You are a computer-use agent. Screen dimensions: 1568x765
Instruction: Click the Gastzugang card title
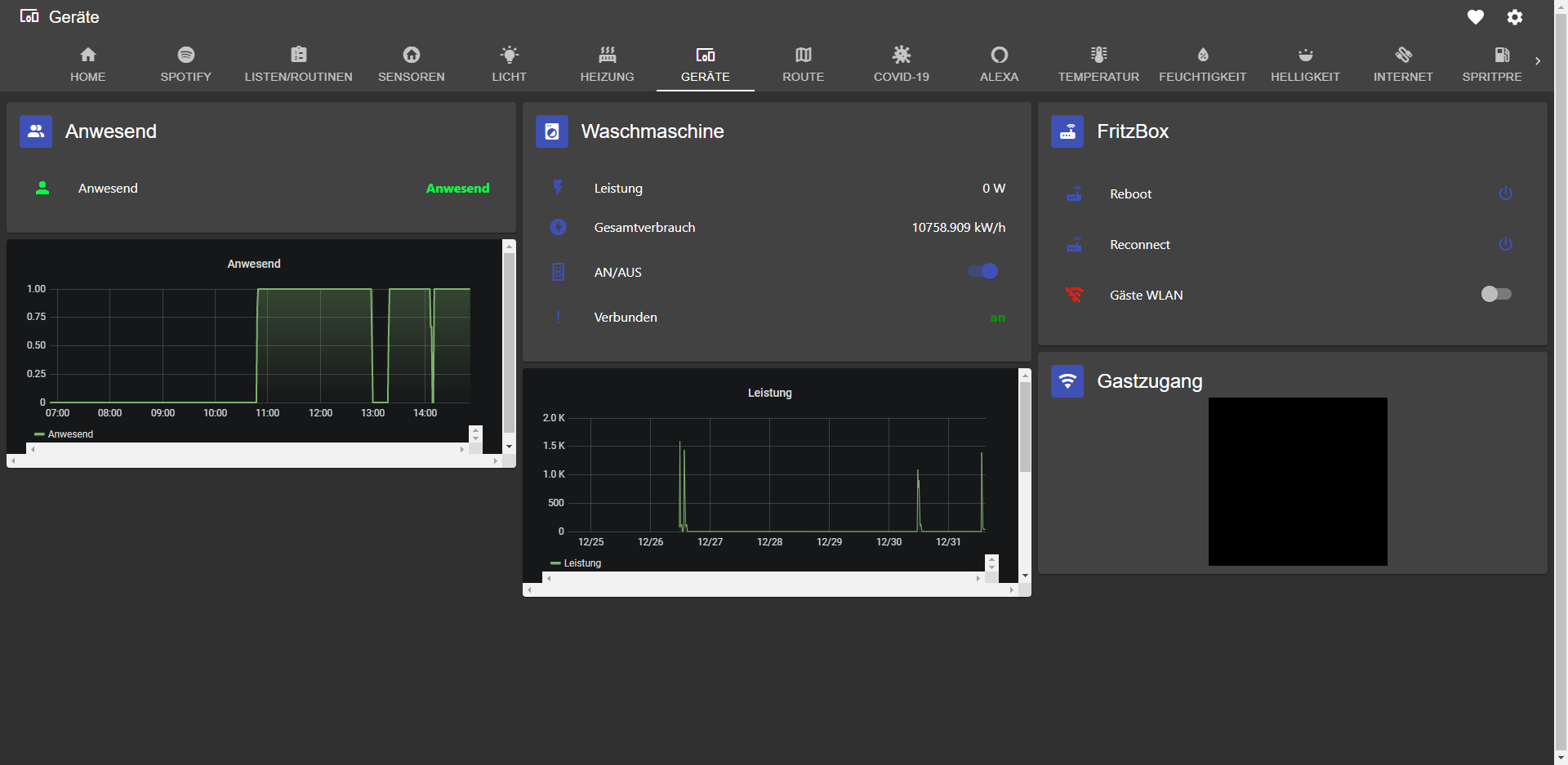[1150, 381]
